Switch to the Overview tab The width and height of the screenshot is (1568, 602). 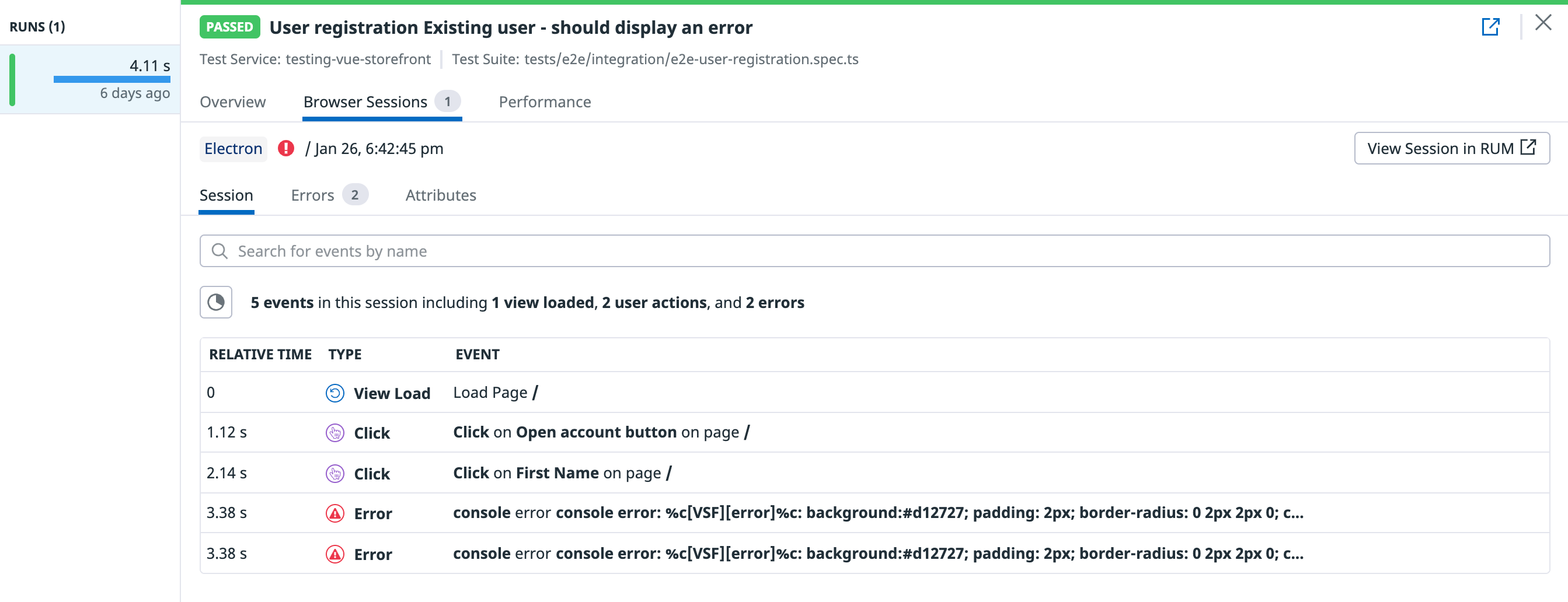pyautogui.click(x=232, y=102)
